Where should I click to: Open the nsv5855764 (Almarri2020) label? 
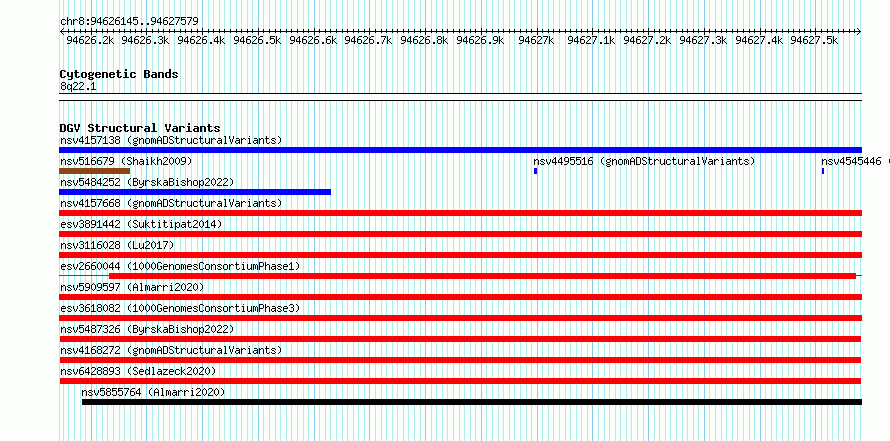(153, 392)
